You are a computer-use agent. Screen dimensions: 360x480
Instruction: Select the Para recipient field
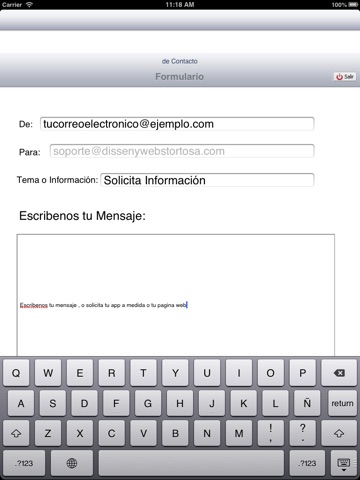pos(182,151)
